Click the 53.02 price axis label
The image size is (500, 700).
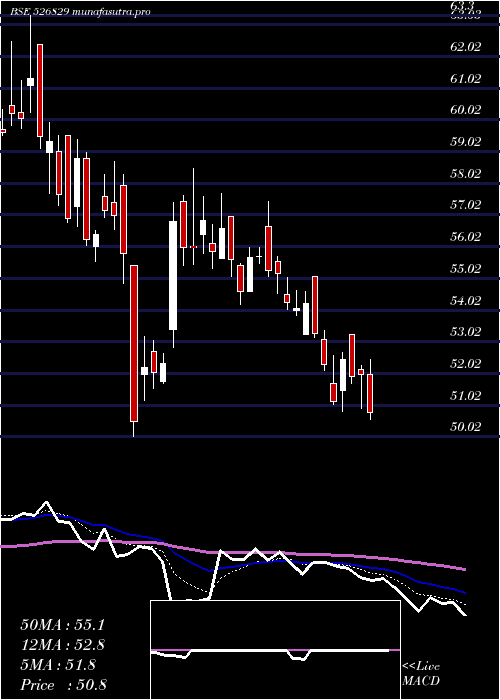click(466, 332)
